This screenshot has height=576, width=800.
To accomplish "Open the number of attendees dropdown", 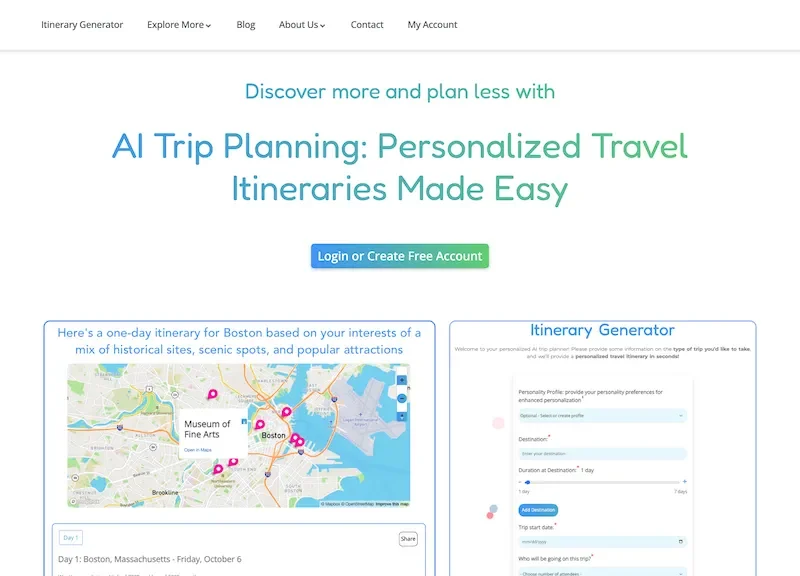I will [x=602, y=573].
